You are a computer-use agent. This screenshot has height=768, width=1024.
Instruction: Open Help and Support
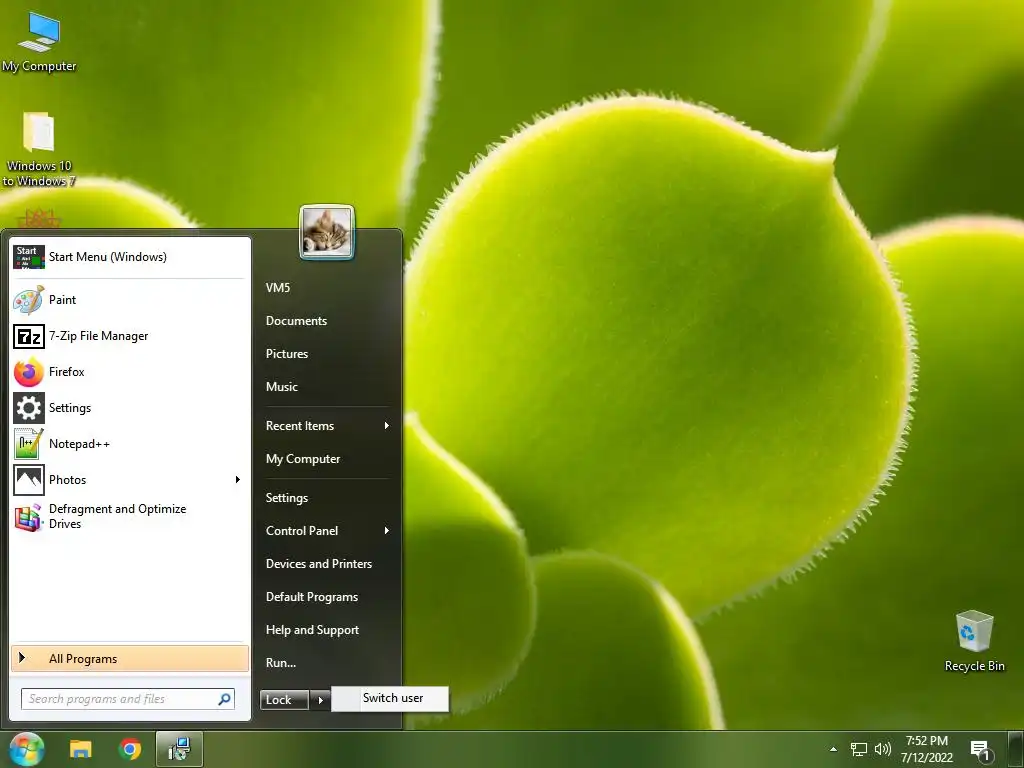312,630
